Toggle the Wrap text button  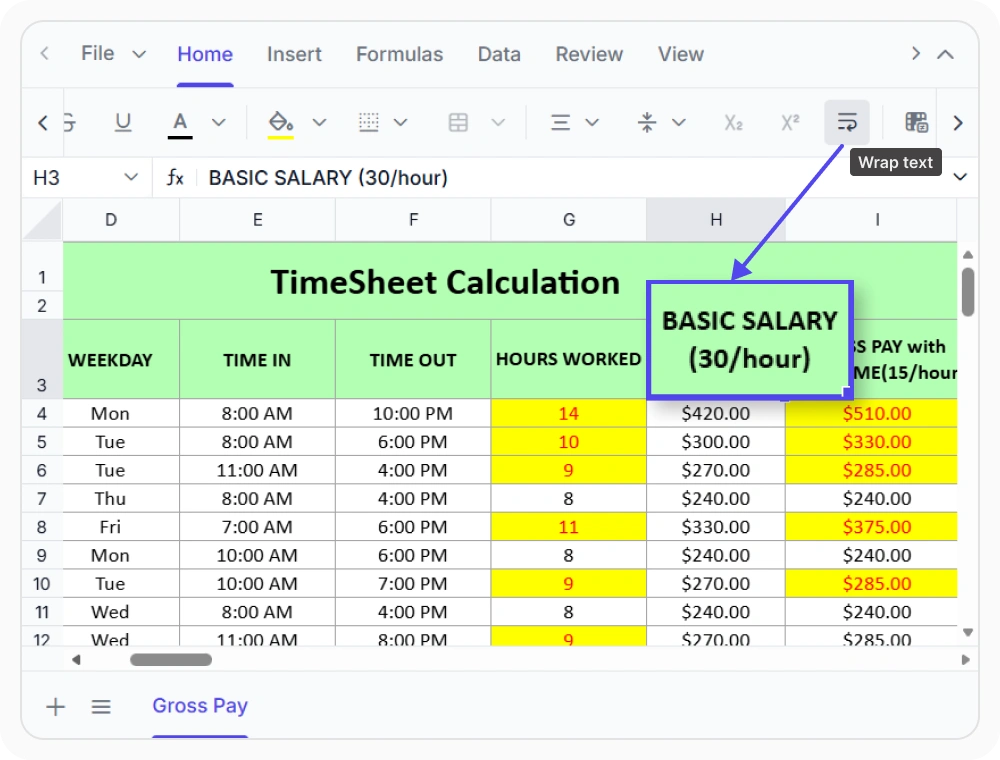[x=847, y=122]
